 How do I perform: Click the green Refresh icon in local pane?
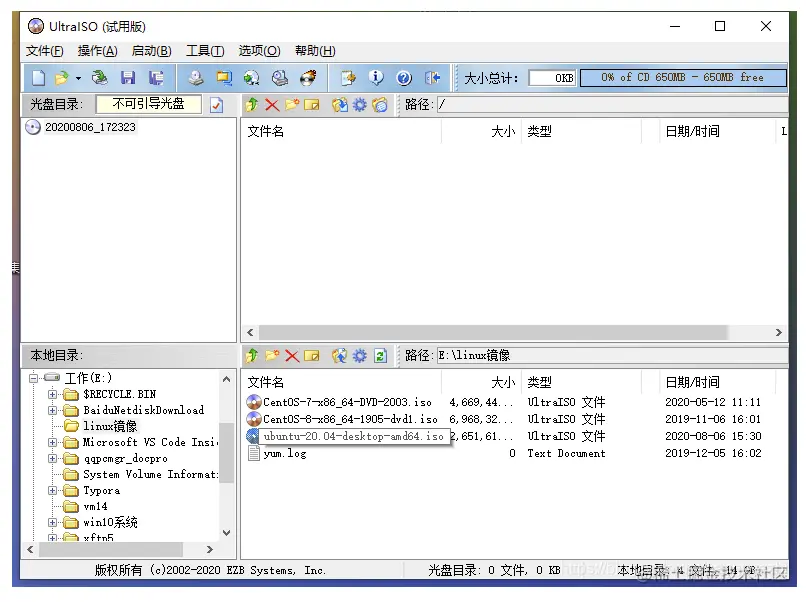click(380, 356)
